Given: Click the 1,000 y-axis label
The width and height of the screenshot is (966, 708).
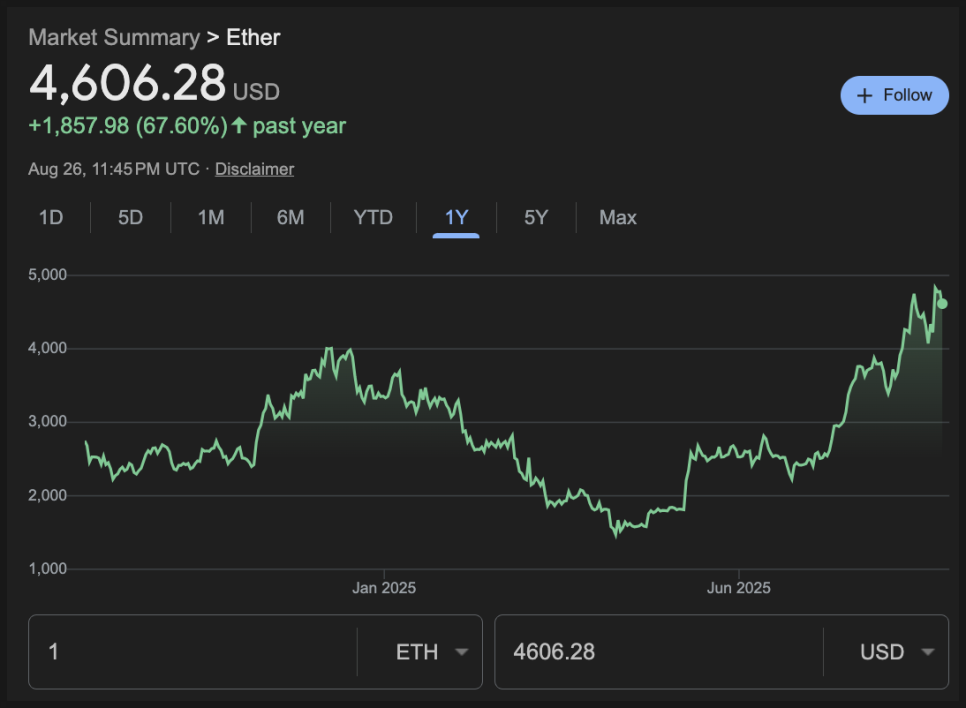Looking at the screenshot, I should pyautogui.click(x=47, y=569).
